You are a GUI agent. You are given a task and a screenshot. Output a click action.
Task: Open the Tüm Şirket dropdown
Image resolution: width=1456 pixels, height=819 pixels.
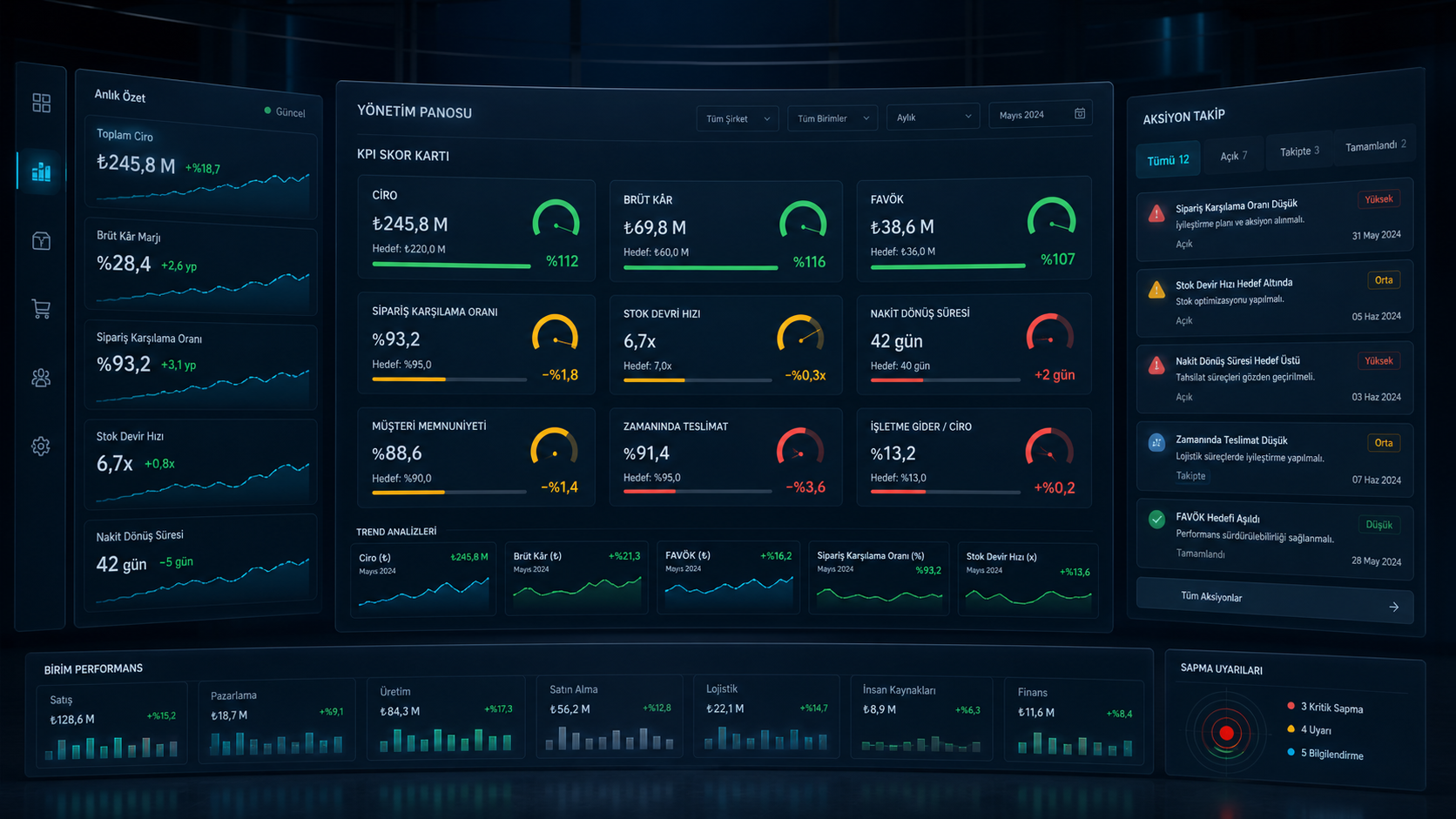click(x=738, y=118)
